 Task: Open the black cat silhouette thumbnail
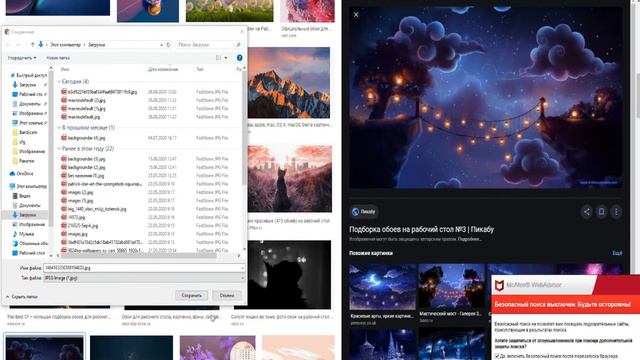tap(289, 274)
